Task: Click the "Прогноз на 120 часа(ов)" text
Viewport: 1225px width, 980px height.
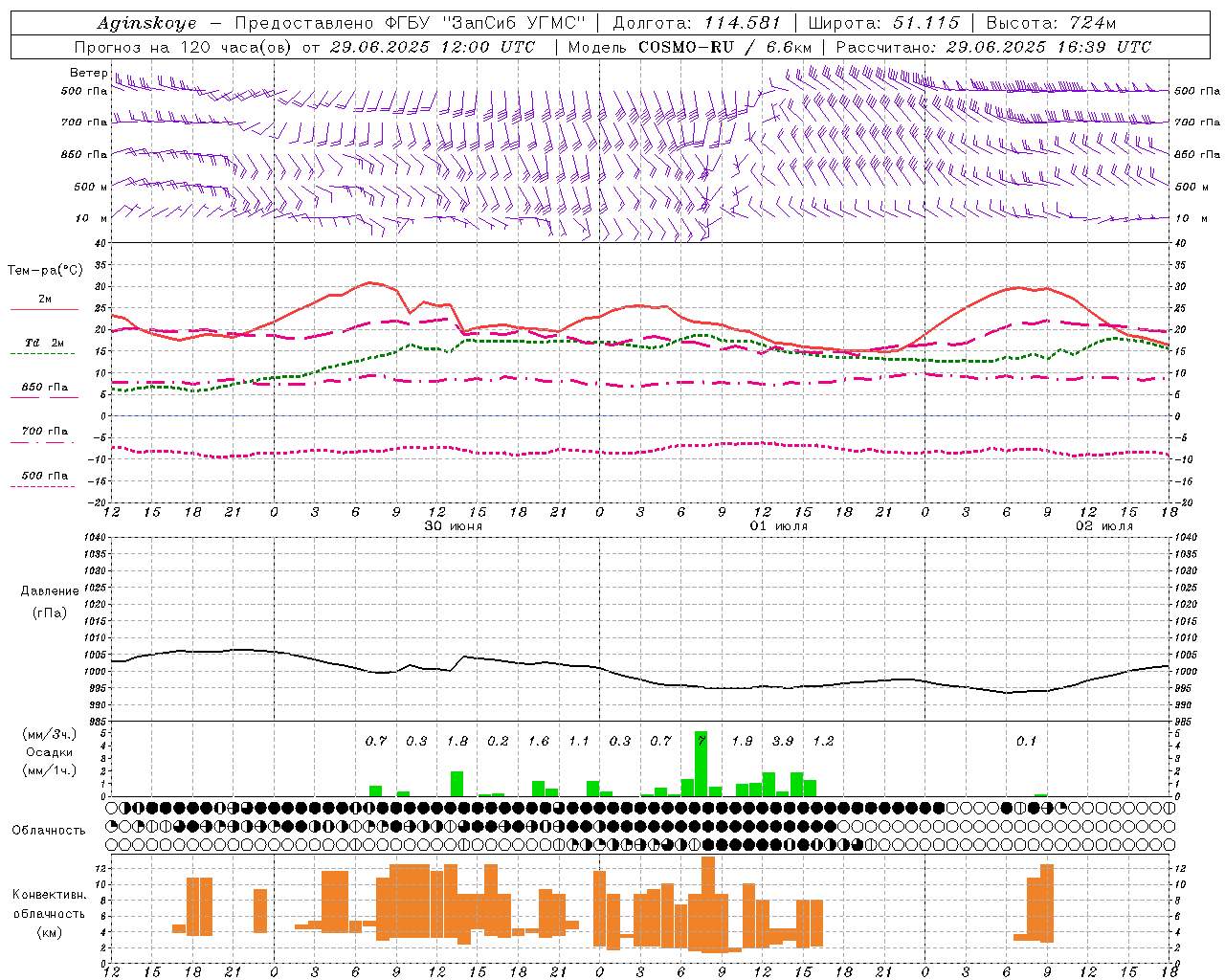Action: coord(182,47)
